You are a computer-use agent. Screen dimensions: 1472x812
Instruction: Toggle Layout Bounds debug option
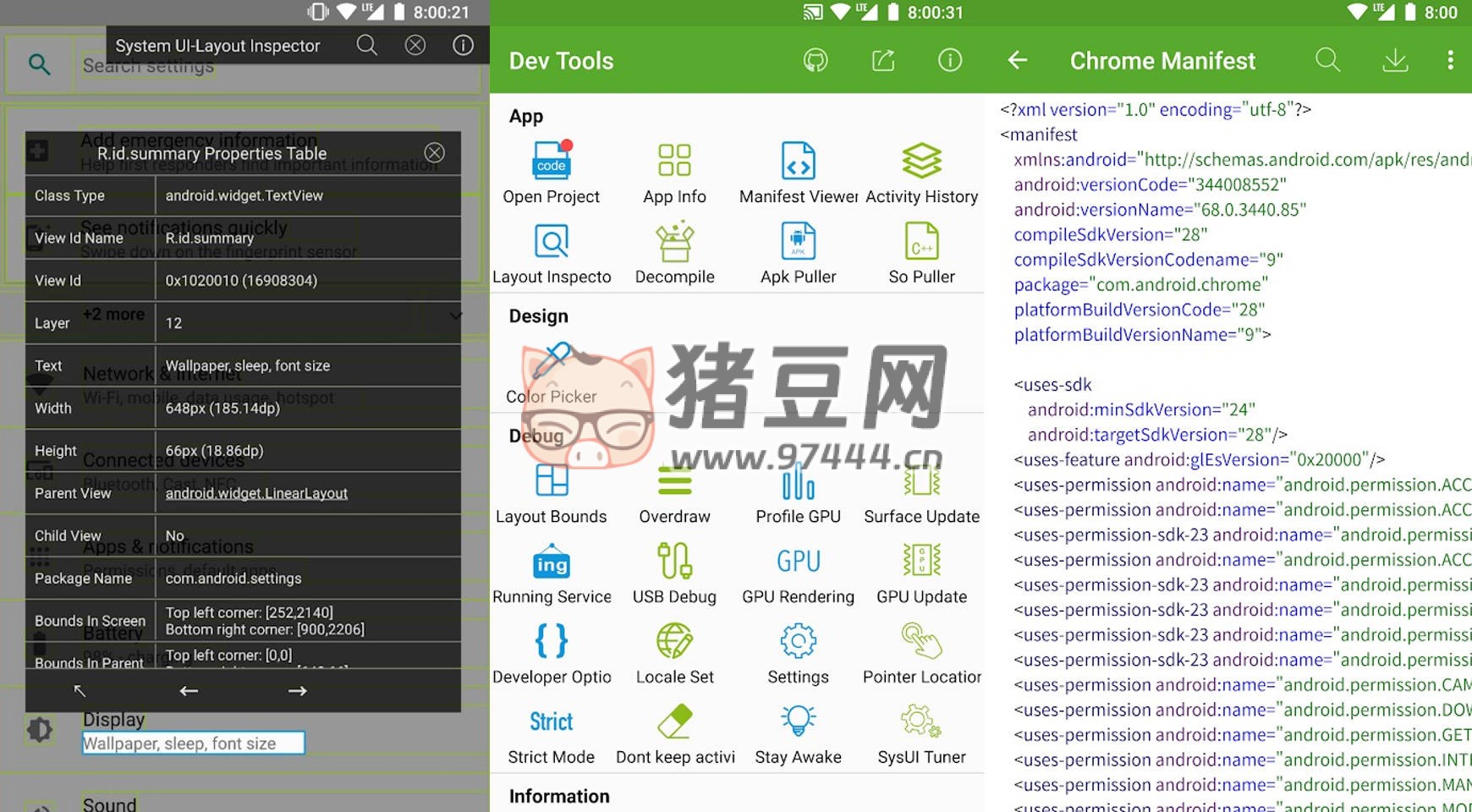[x=551, y=494]
